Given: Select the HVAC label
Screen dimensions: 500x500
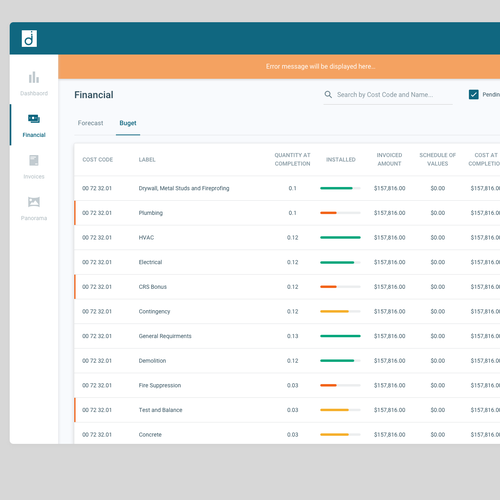Looking at the screenshot, I should coord(146,238).
